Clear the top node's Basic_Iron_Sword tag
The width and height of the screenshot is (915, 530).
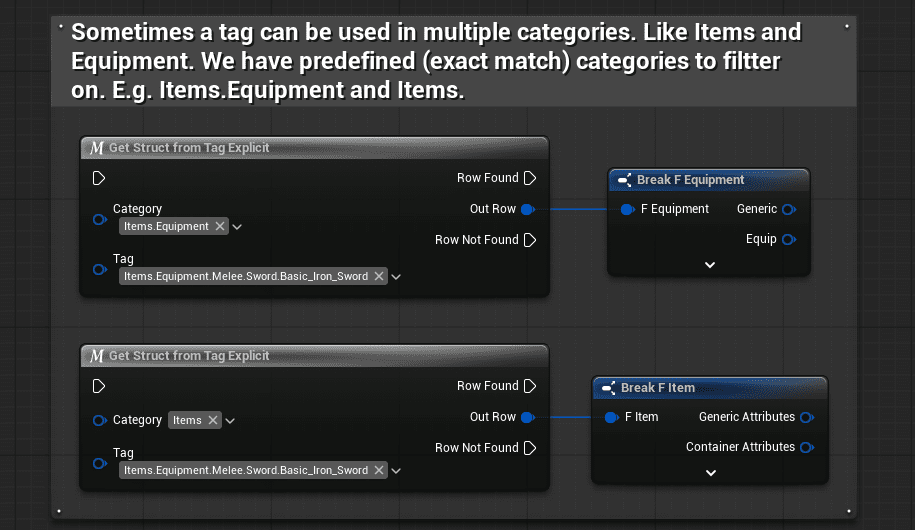coord(379,276)
